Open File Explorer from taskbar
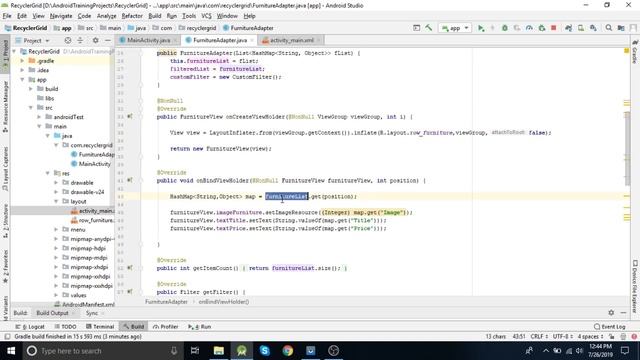The image size is (640, 360). click(219, 351)
